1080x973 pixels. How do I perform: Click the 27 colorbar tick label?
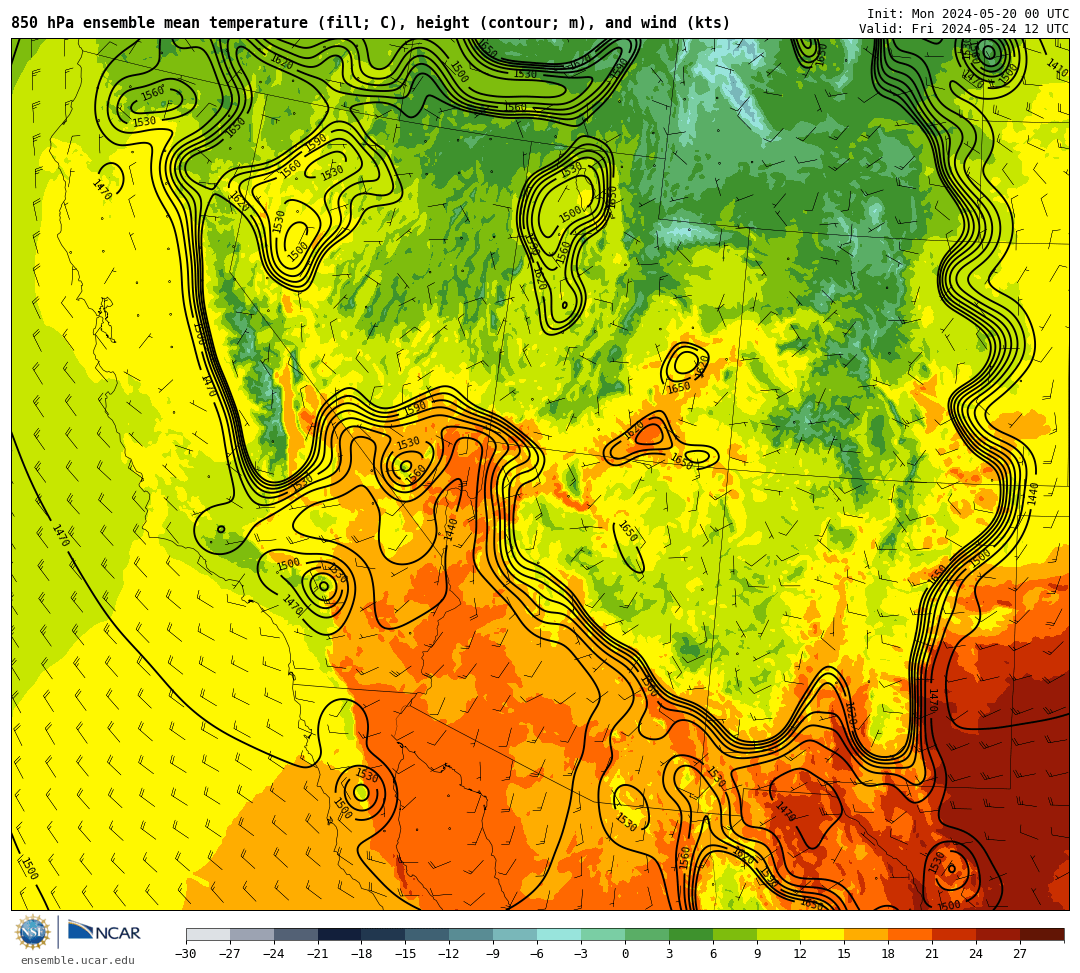(x=1020, y=954)
